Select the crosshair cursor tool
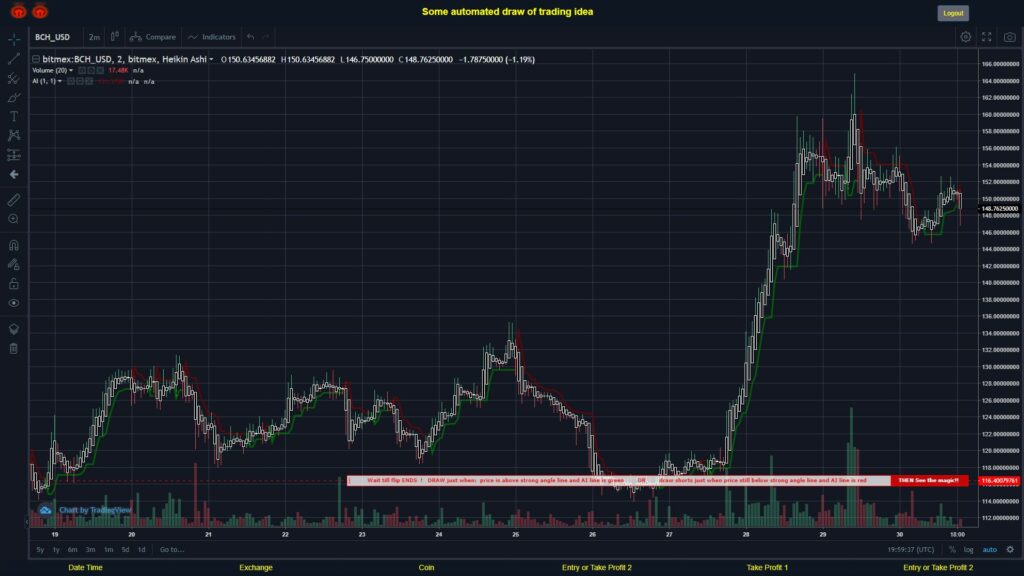This screenshot has height=576, width=1024. [x=14, y=39]
